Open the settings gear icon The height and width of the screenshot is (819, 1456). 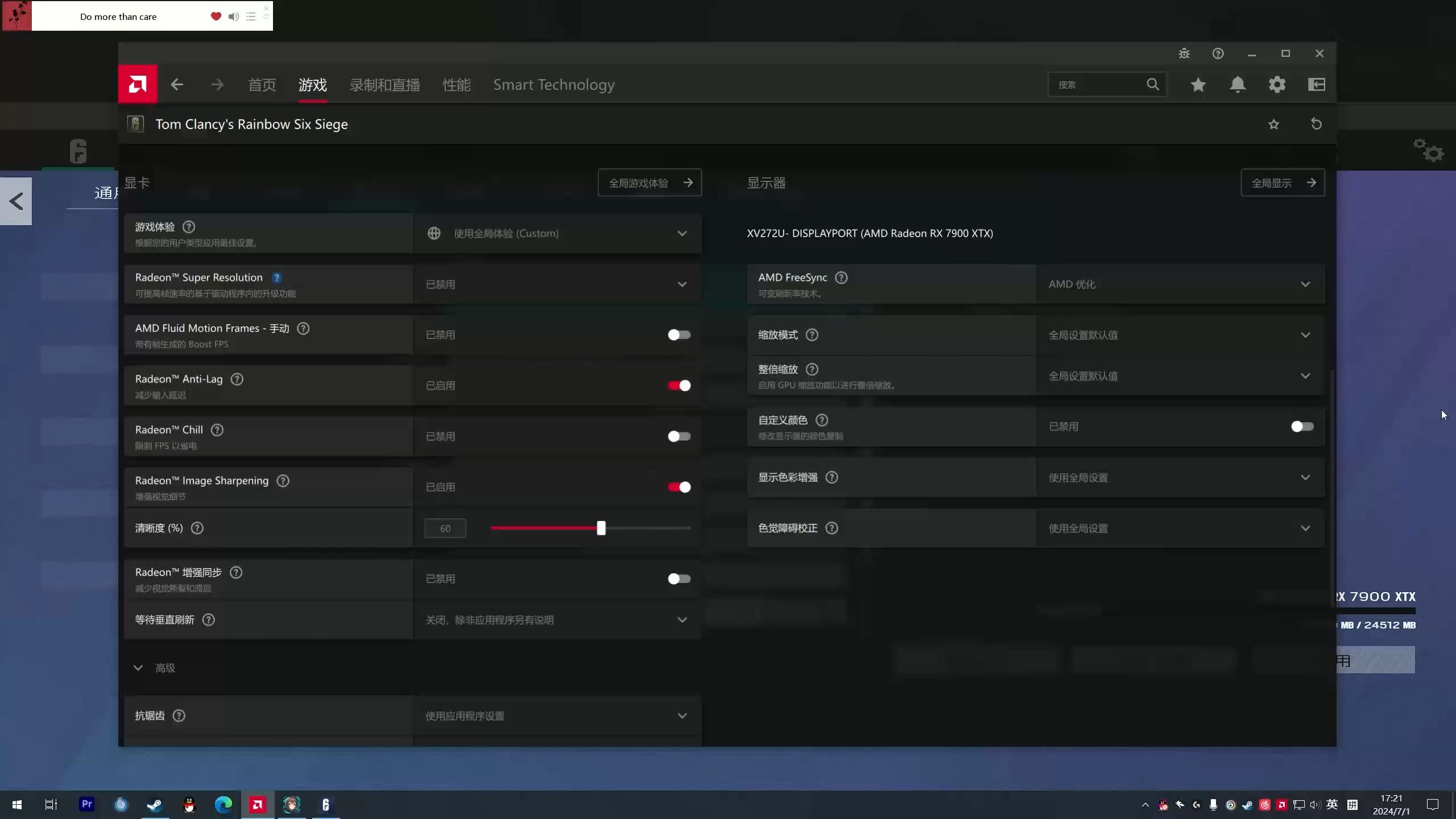pyautogui.click(x=1277, y=85)
